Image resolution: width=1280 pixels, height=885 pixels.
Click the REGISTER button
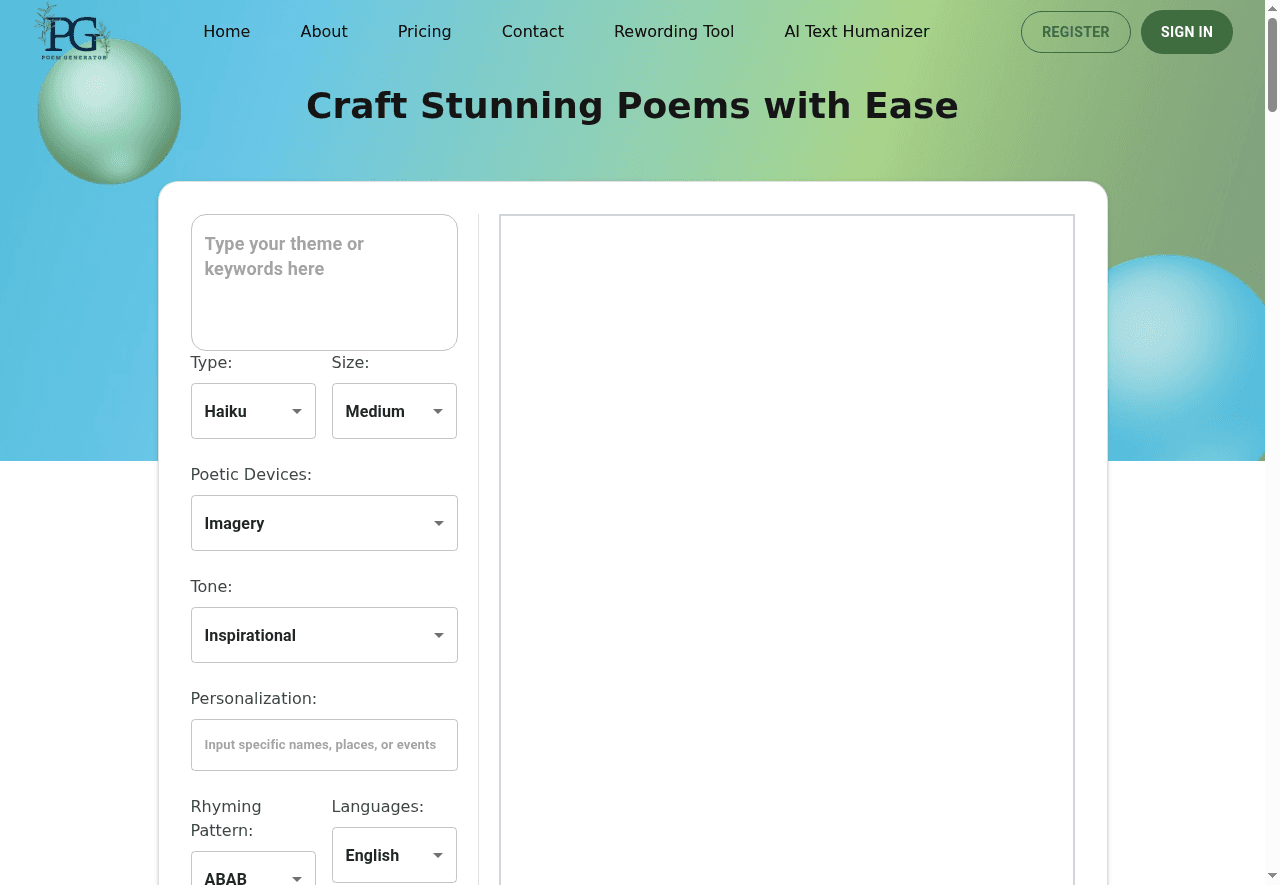[x=1075, y=32]
